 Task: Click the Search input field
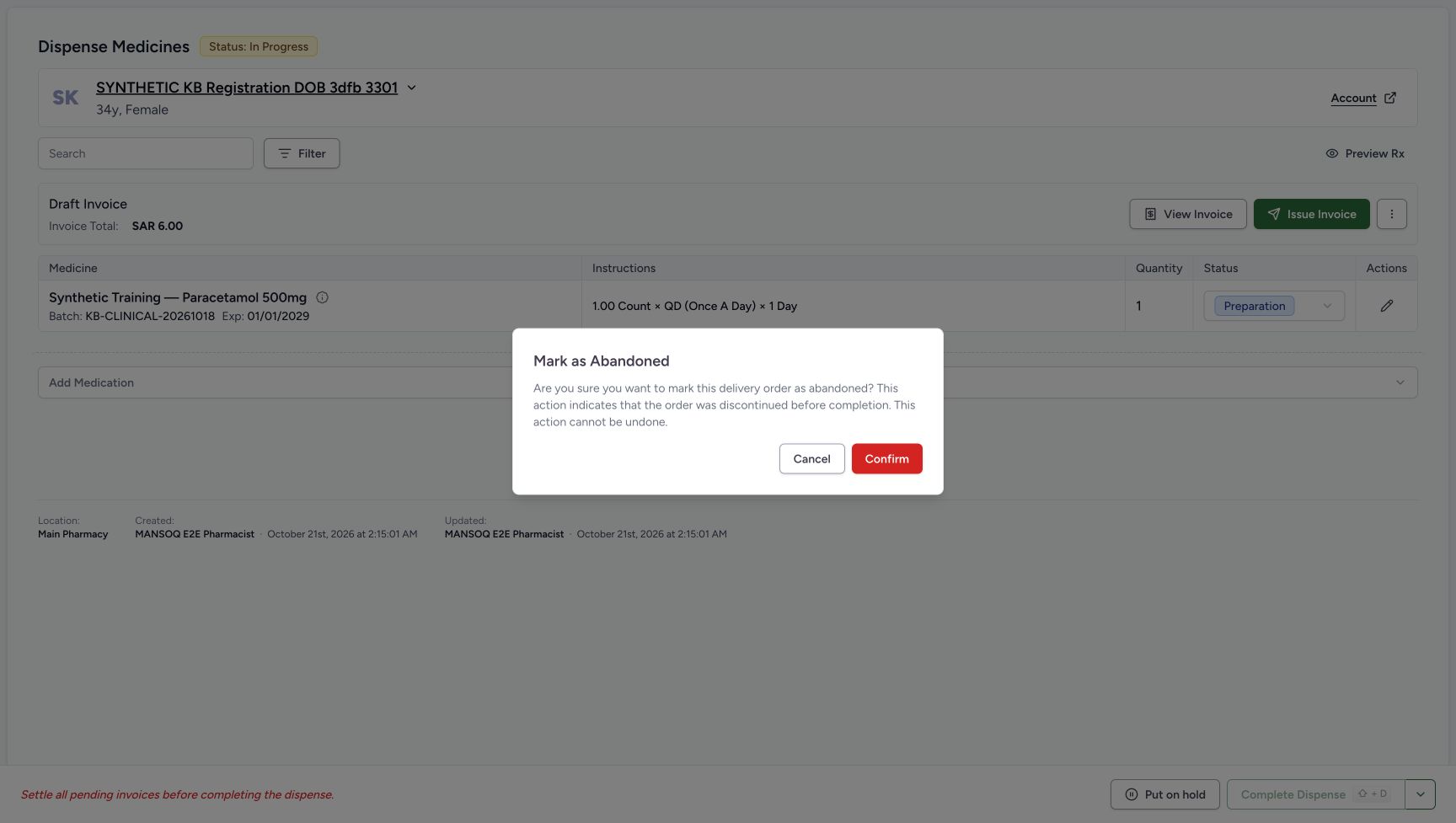146,153
